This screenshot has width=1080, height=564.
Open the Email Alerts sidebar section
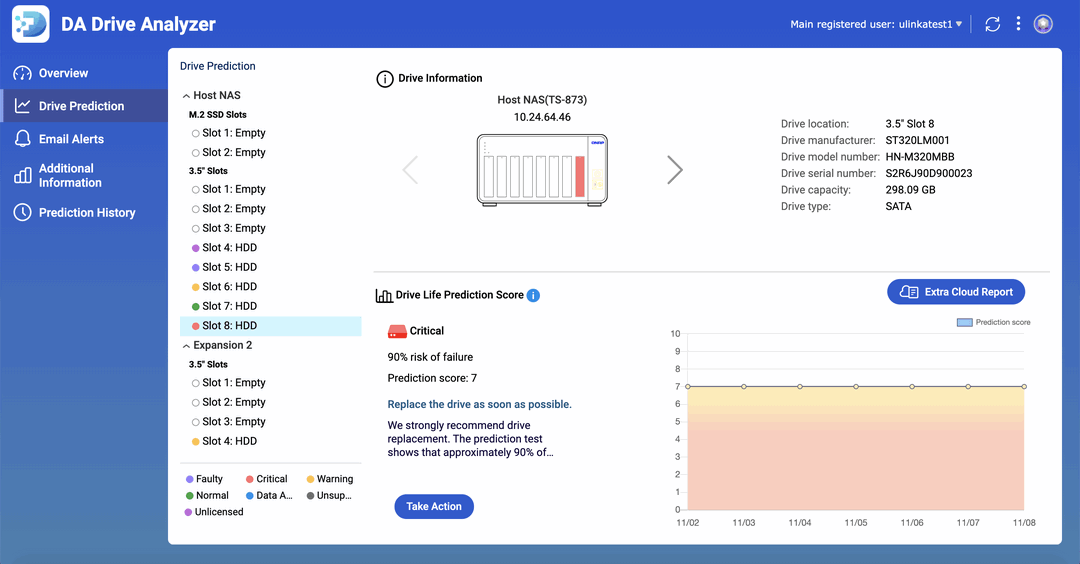pyautogui.click(x=71, y=139)
